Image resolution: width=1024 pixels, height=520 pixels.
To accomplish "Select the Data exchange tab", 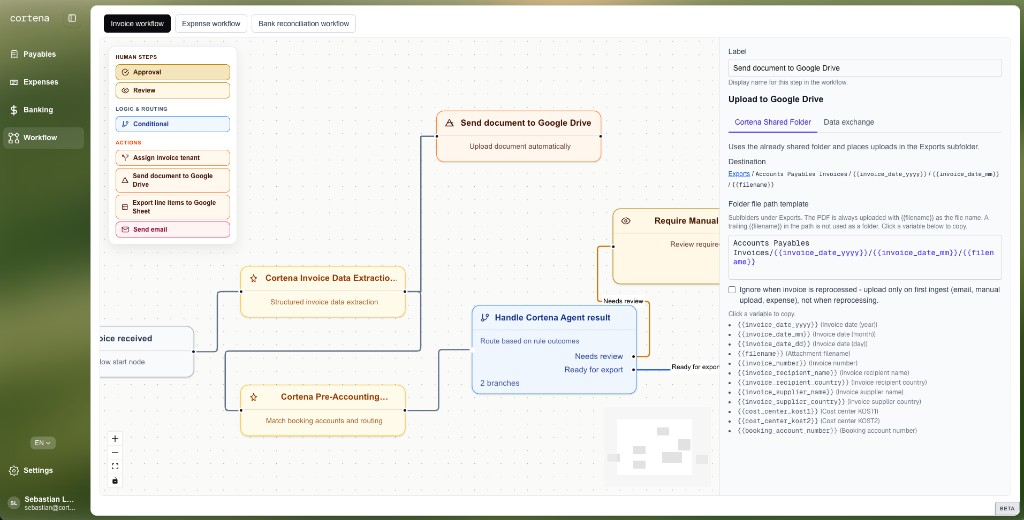I will (848, 122).
